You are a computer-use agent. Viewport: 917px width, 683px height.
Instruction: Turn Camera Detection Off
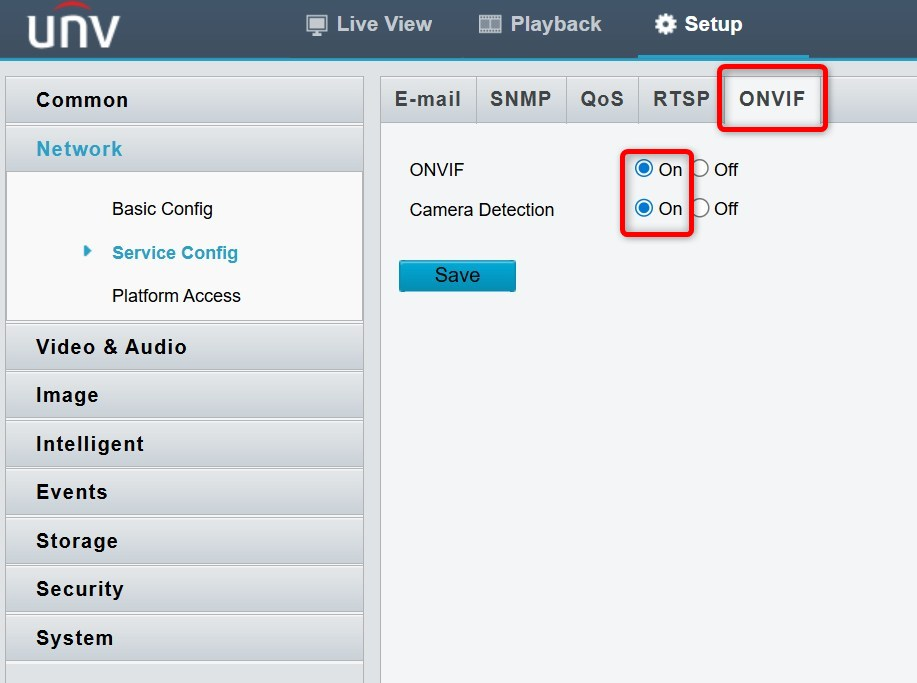[701, 208]
